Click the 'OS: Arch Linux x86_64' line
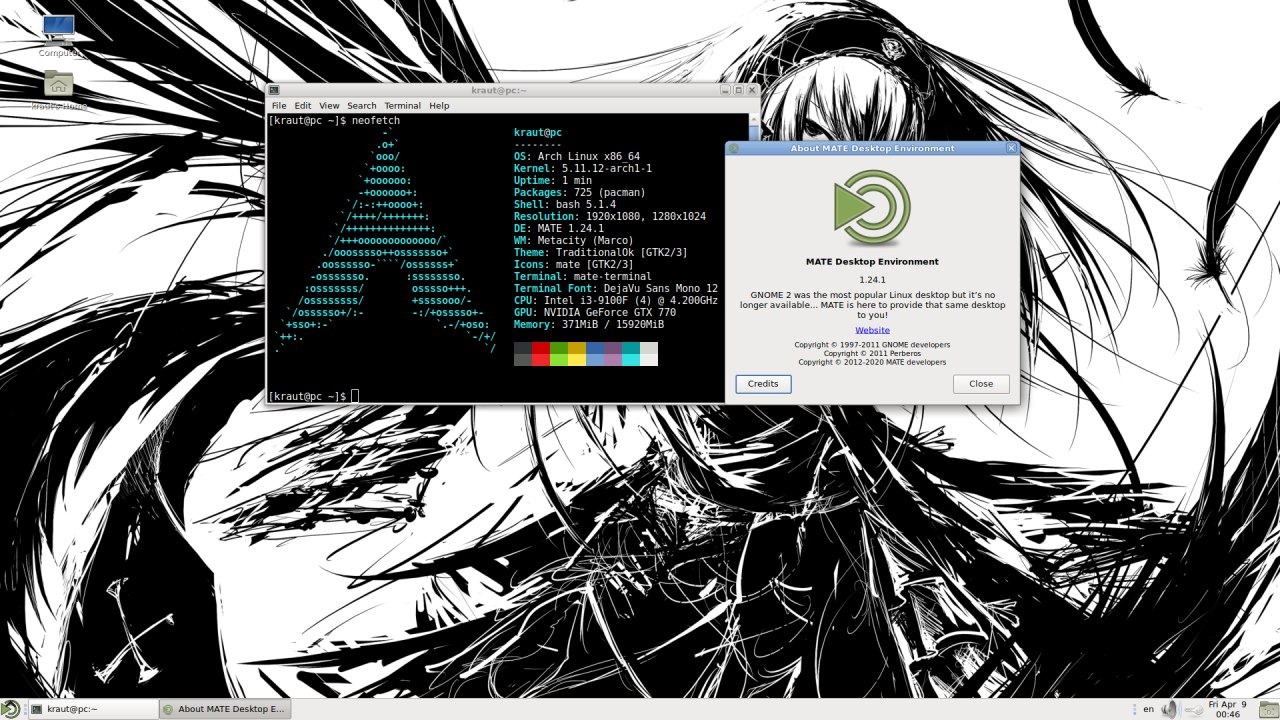 (x=577, y=157)
